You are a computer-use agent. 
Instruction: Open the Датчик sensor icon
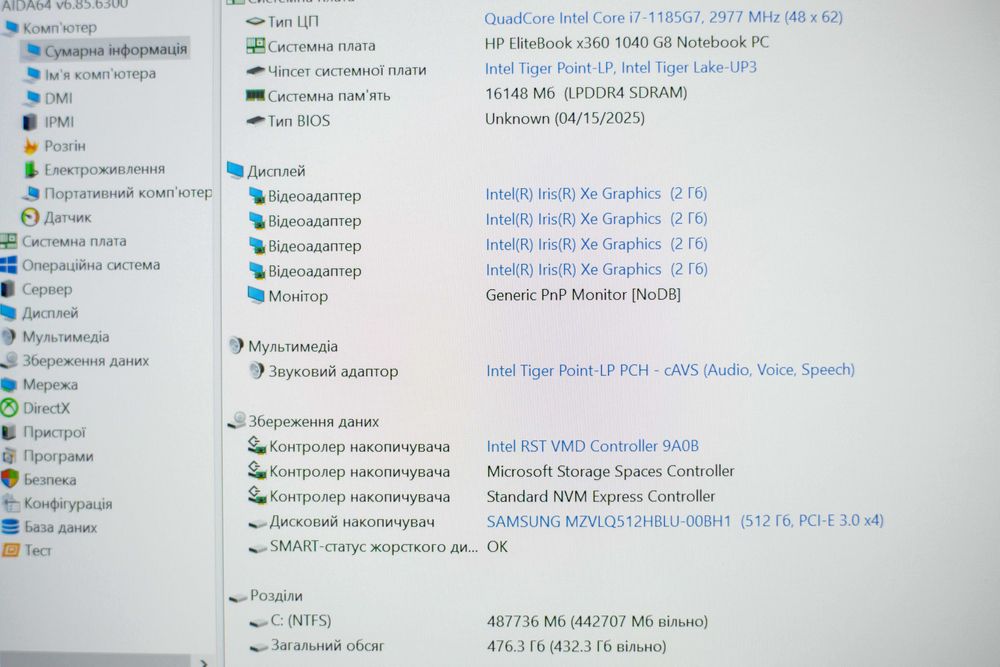coord(30,217)
